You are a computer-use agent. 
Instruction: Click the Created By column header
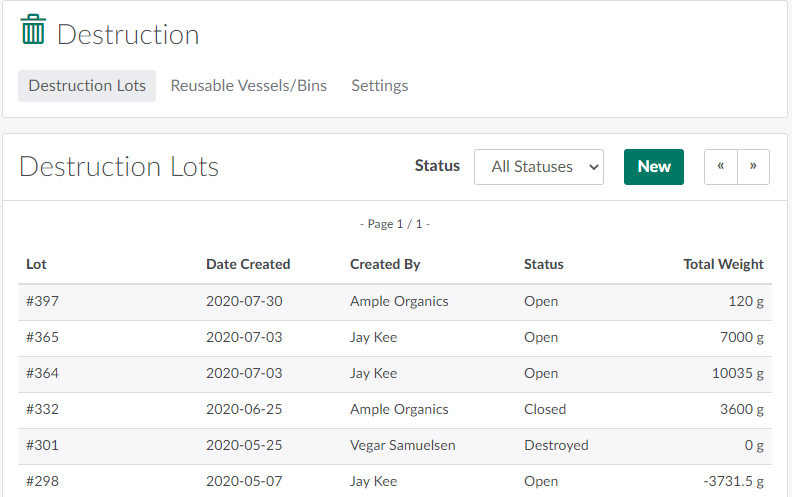click(385, 265)
